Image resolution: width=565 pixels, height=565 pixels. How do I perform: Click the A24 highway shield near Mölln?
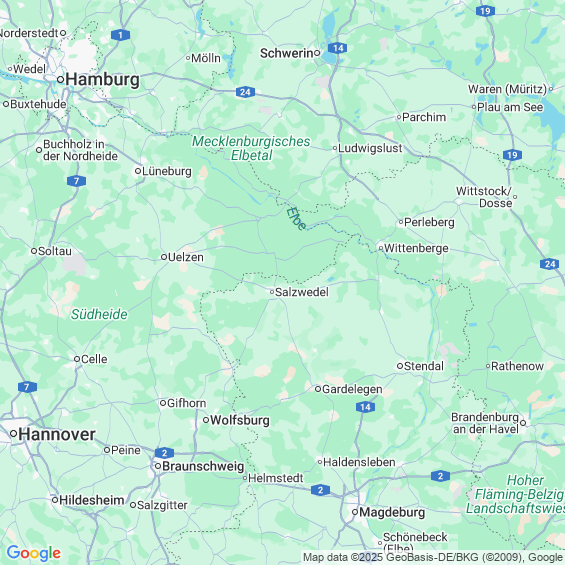245,92
